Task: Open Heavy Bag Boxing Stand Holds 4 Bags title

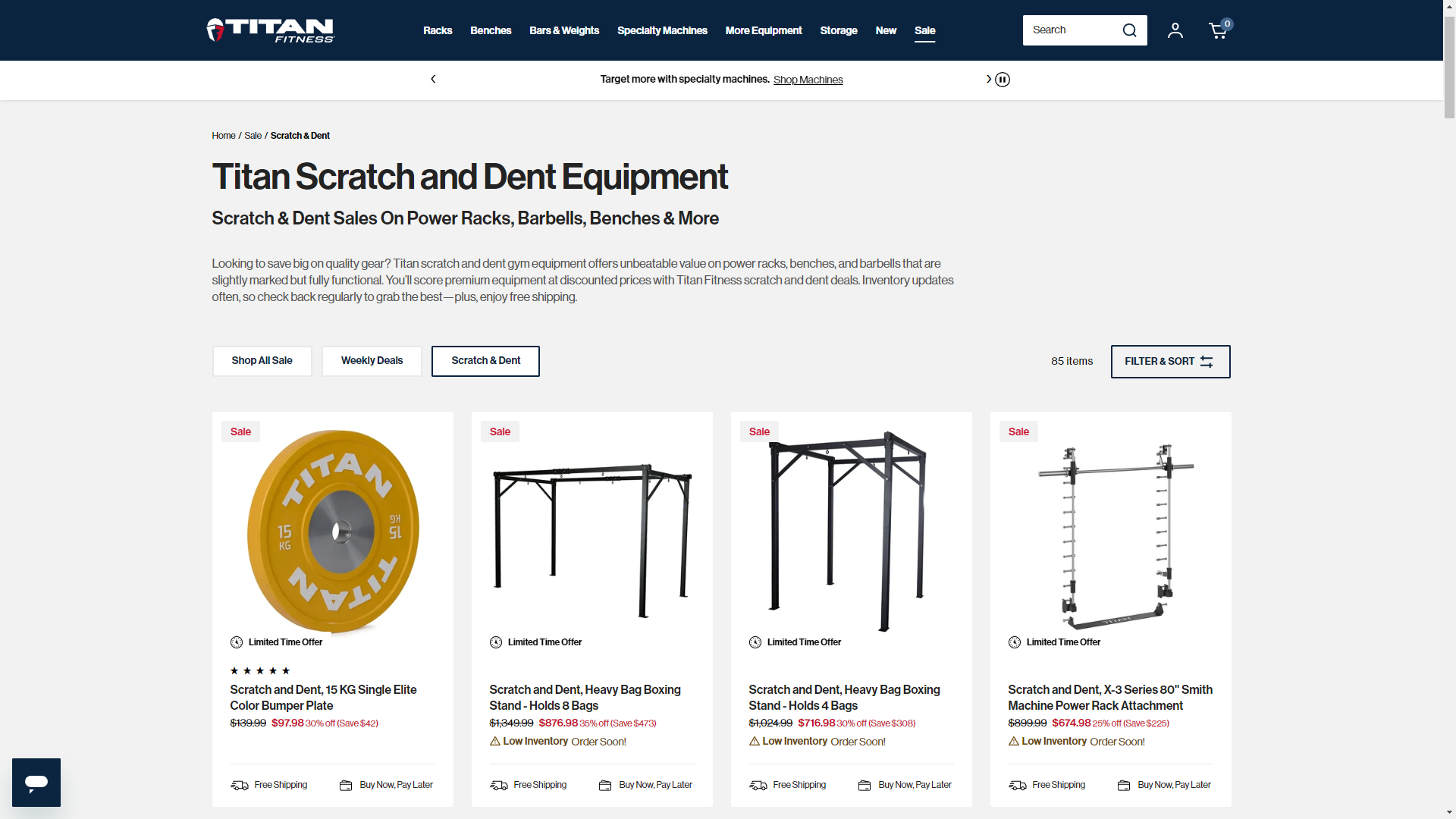Action: pyautogui.click(x=844, y=698)
